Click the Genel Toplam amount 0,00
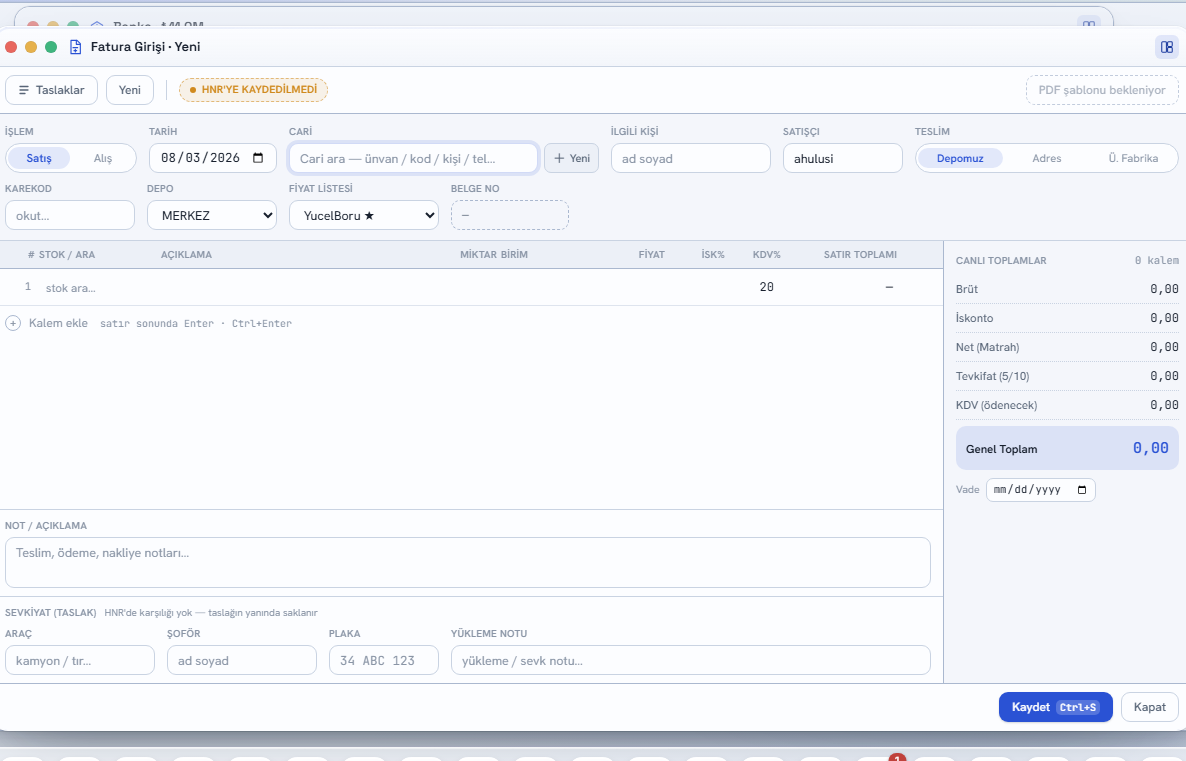Viewport: 1186px width, 761px height. (x=1150, y=449)
